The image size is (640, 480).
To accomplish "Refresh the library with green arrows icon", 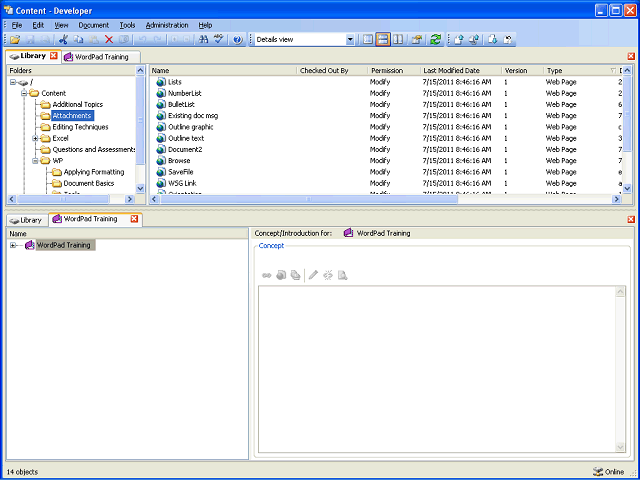I will click(436, 40).
